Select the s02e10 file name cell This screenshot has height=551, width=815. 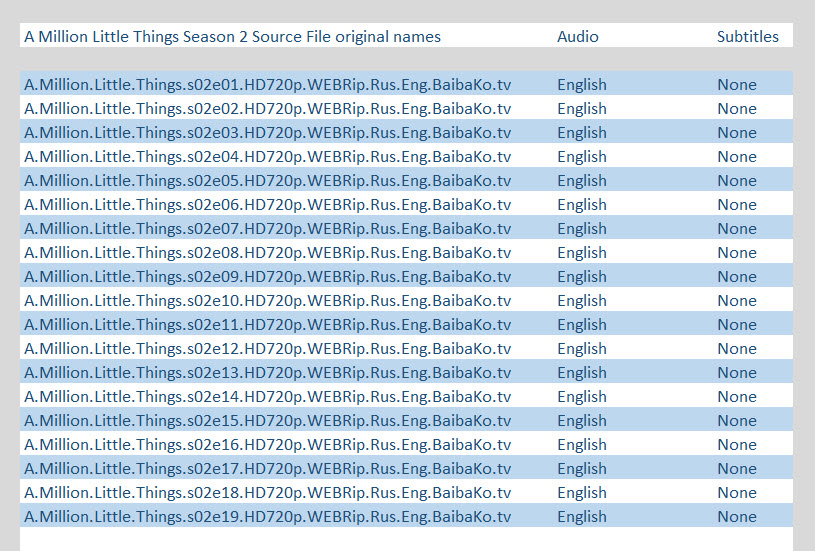pyautogui.click(x=268, y=300)
